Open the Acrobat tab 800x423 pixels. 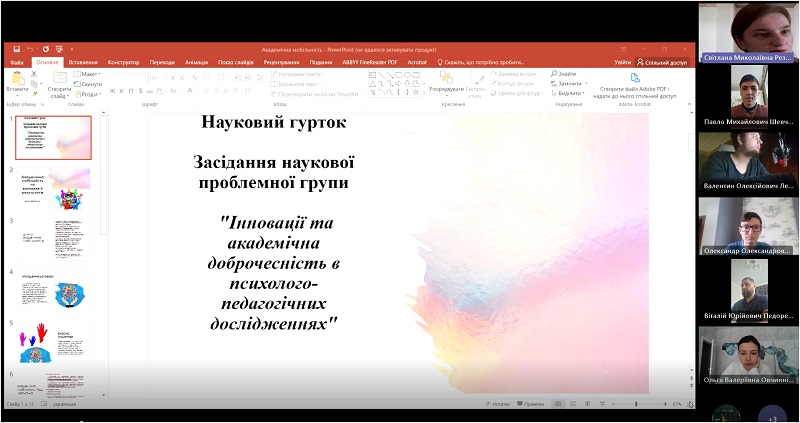coord(417,62)
